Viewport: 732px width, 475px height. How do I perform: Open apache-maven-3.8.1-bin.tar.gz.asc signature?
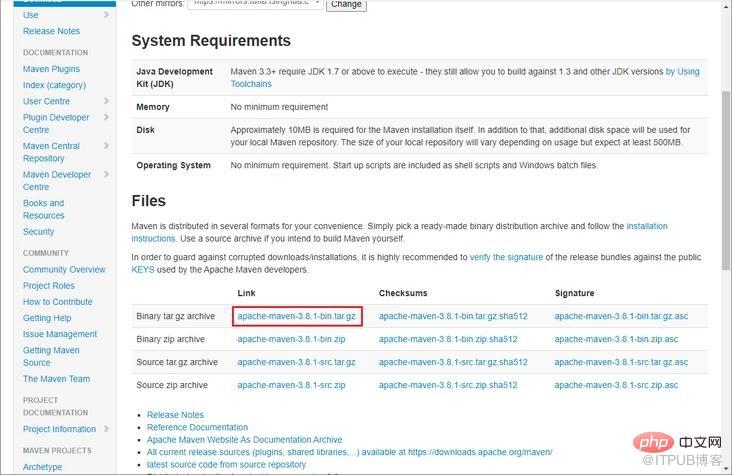pyautogui.click(x=621, y=316)
